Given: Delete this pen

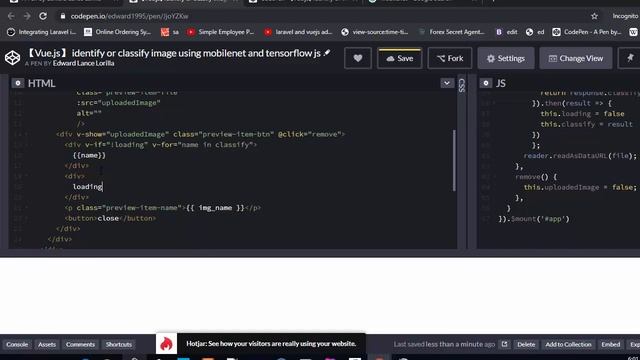Looking at the screenshot, I should 526,344.
